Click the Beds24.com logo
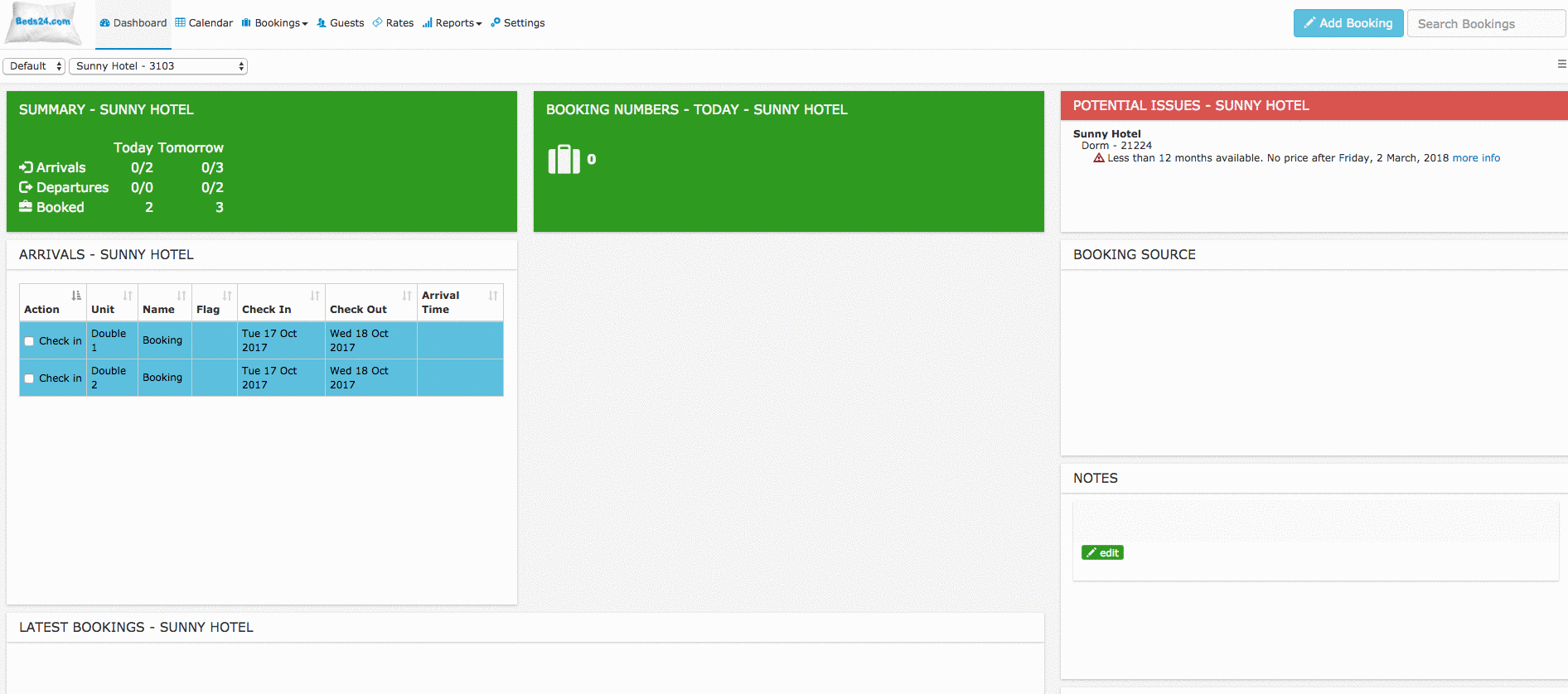The image size is (1568, 694). click(x=43, y=23)
